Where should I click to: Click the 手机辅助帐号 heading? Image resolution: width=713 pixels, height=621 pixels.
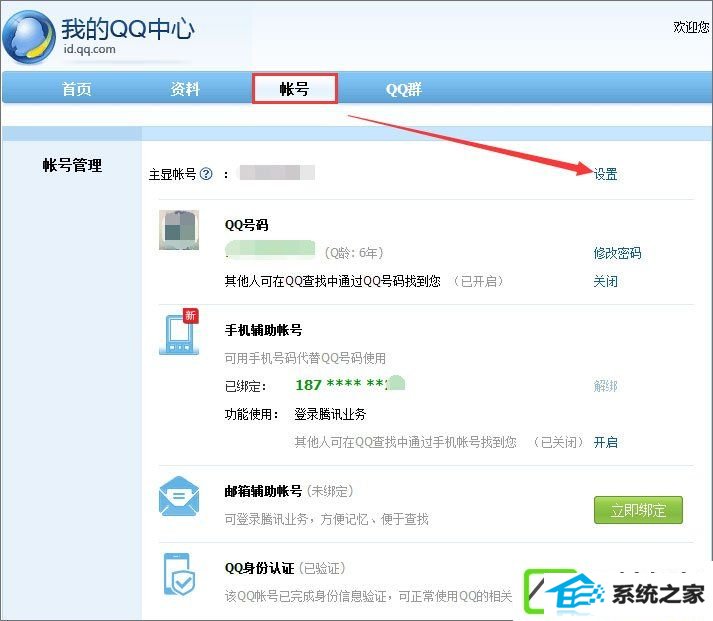point(263,330)
